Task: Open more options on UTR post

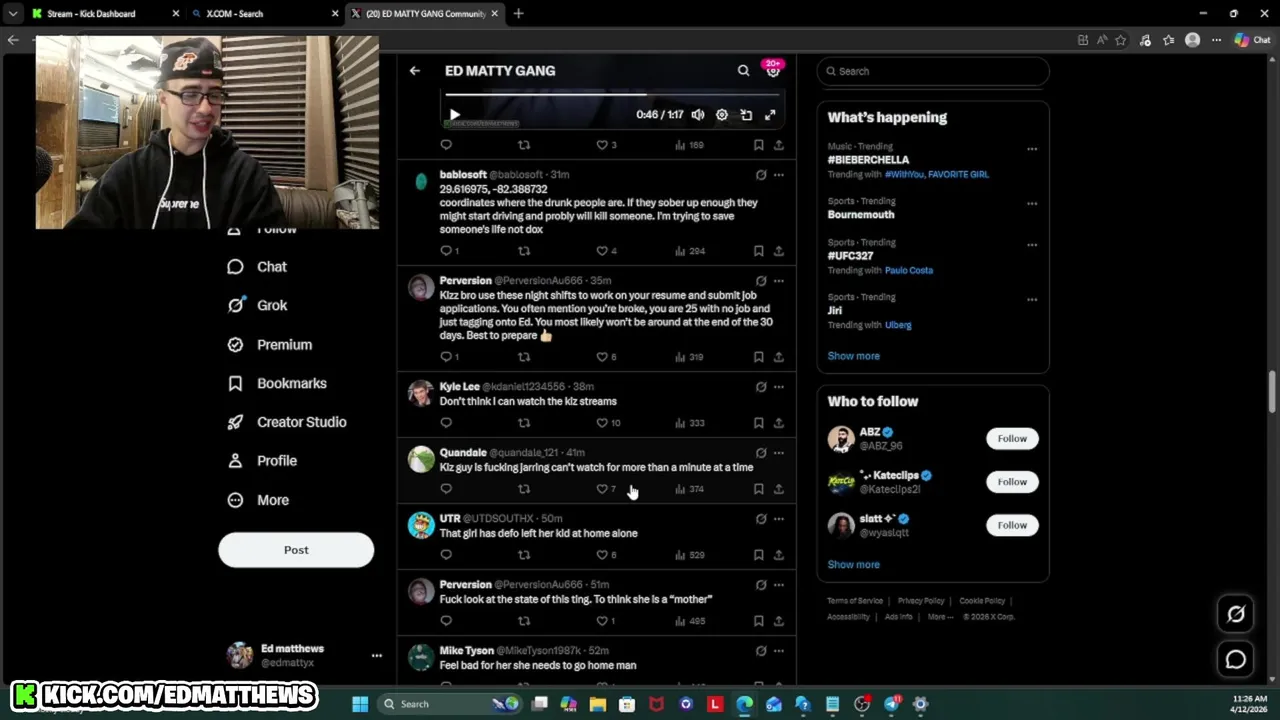Action: 779,519
